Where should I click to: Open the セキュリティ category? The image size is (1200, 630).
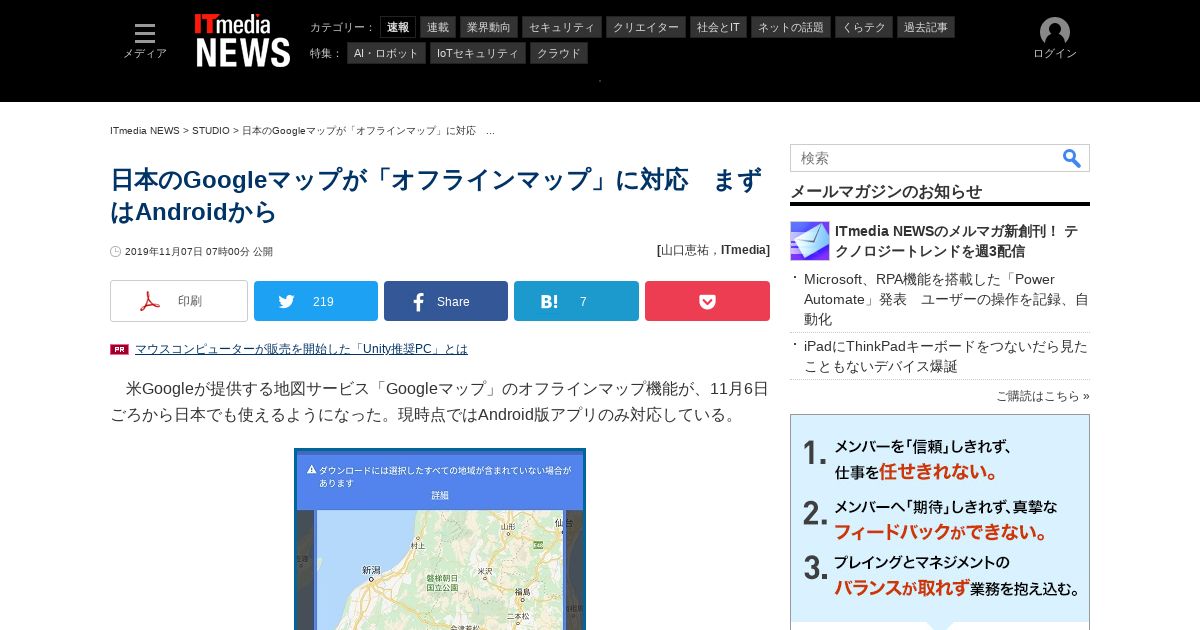pos(562,27)
